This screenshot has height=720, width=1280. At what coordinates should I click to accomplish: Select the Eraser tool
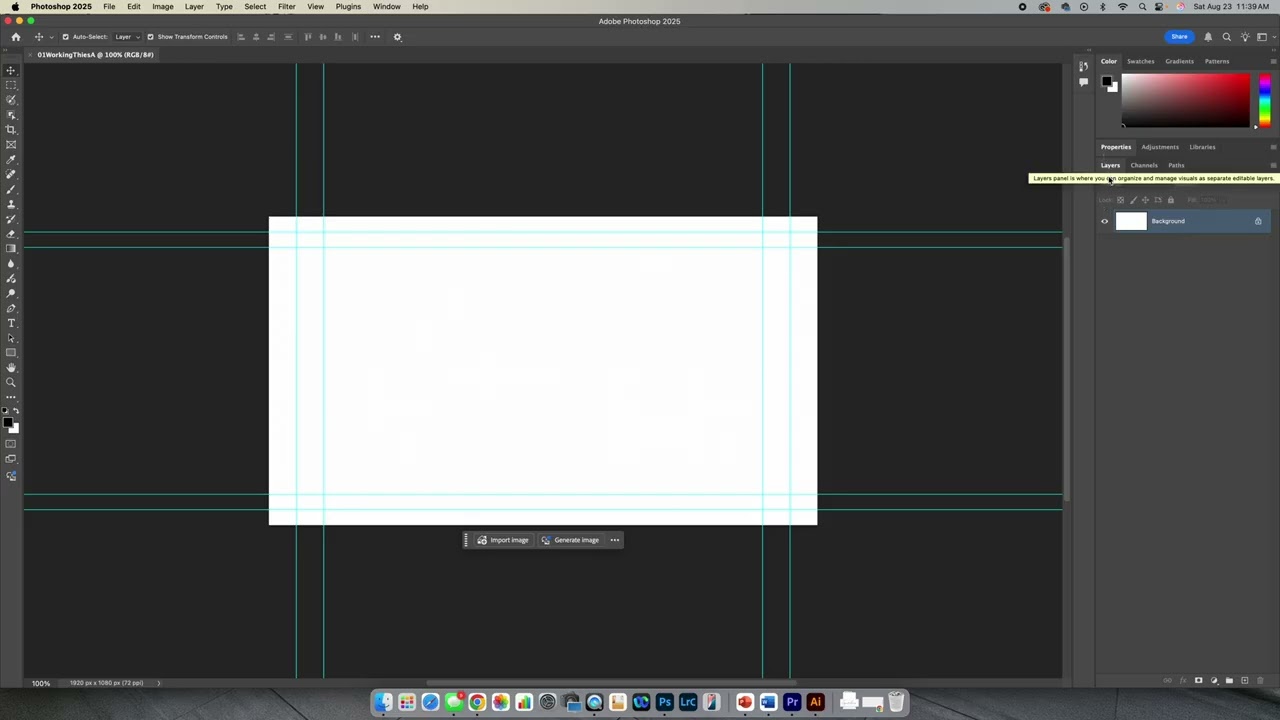click(11, 234)
